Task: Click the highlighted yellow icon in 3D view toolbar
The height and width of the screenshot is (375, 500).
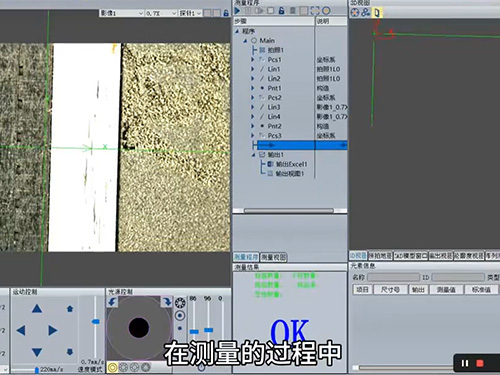Action: click(377, 13)
